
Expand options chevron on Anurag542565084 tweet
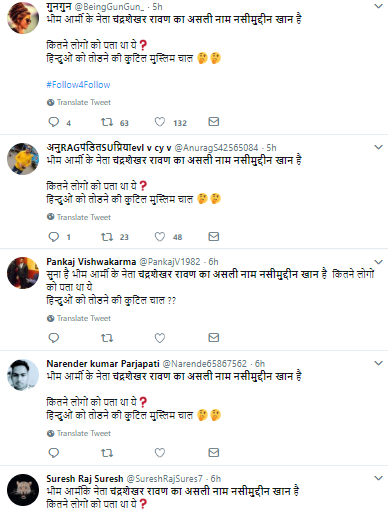tap(378, 147)
